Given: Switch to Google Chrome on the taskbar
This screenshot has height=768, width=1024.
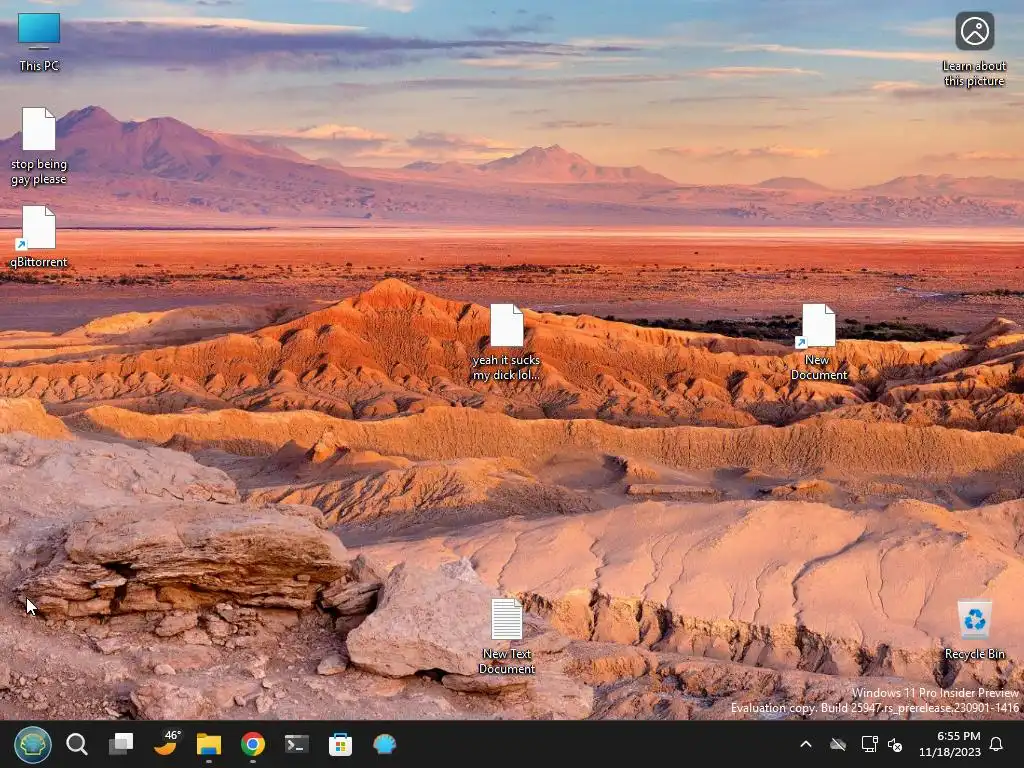Looking at the screenshot, I should click(x=253, y=744).
